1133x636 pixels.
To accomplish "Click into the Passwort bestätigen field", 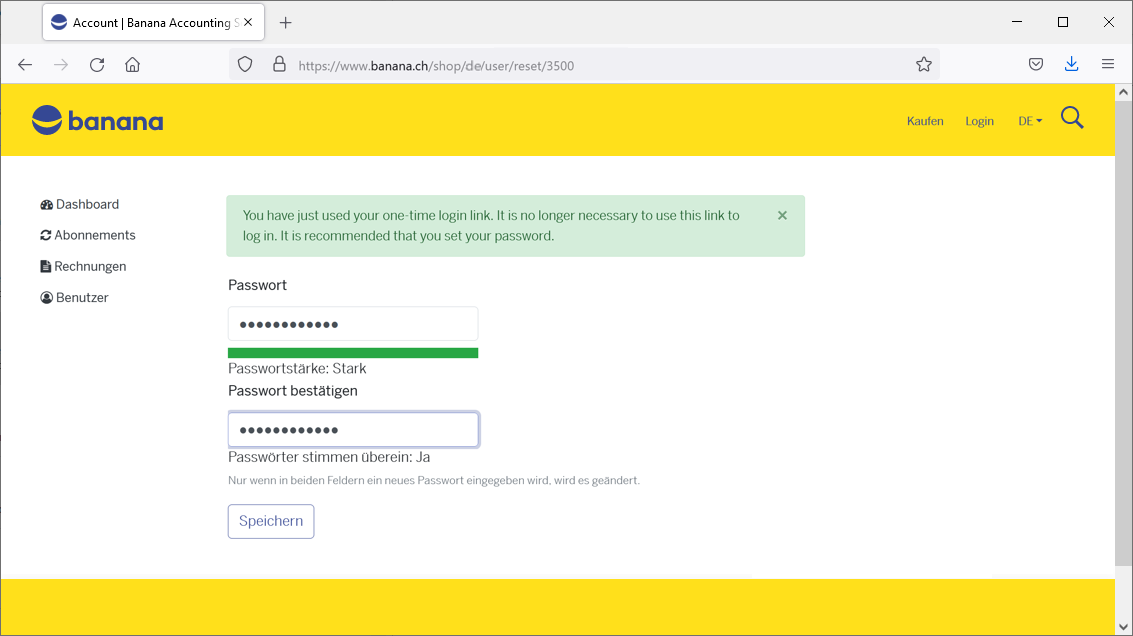I will (x=353, y=430).
